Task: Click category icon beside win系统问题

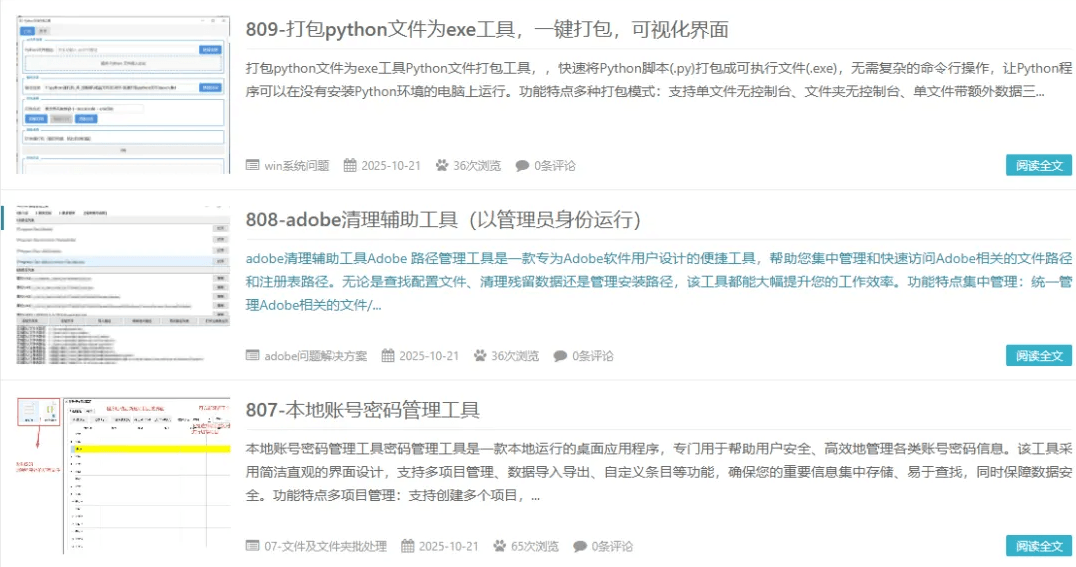Action: [x=253, y=165]
